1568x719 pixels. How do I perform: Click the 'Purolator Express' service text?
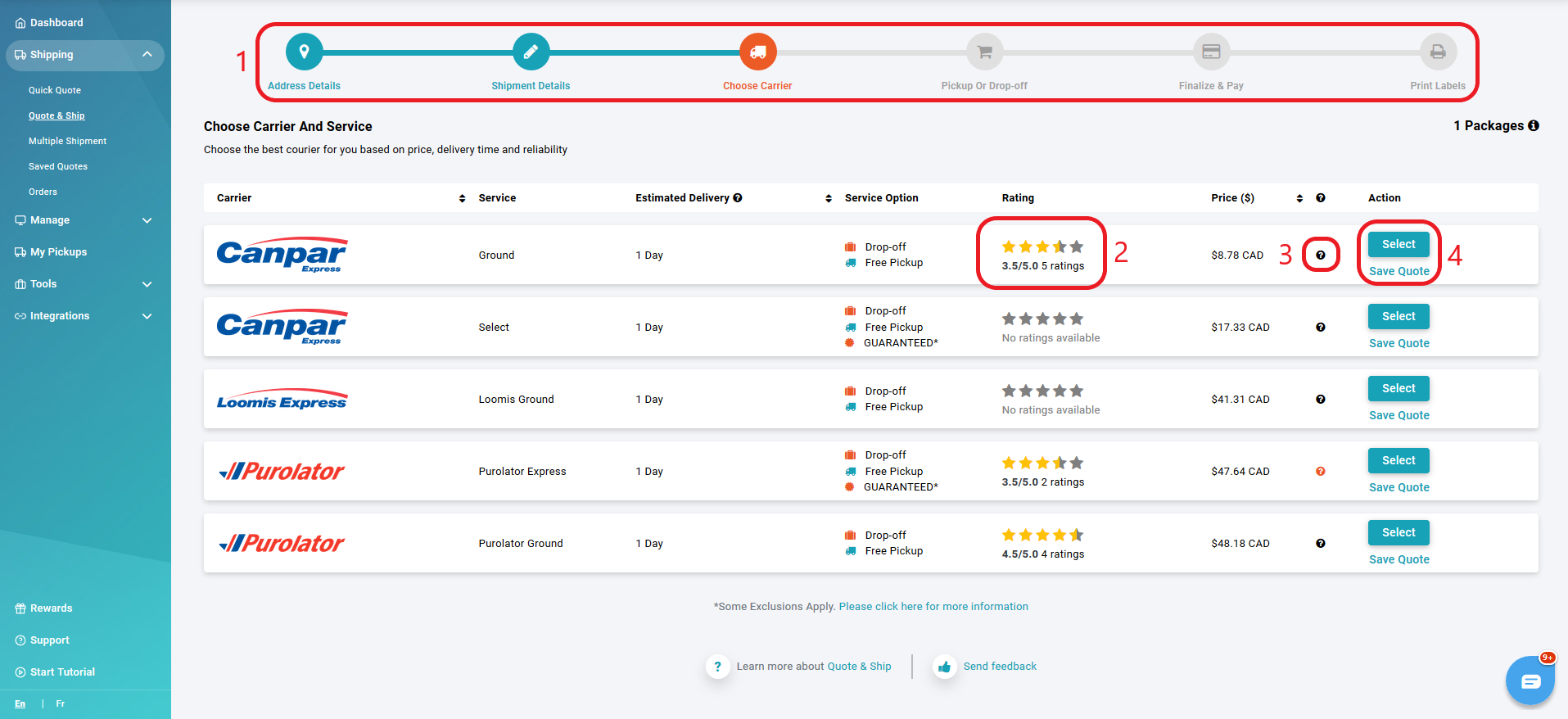pyautogui.click(x=522, y=472)
